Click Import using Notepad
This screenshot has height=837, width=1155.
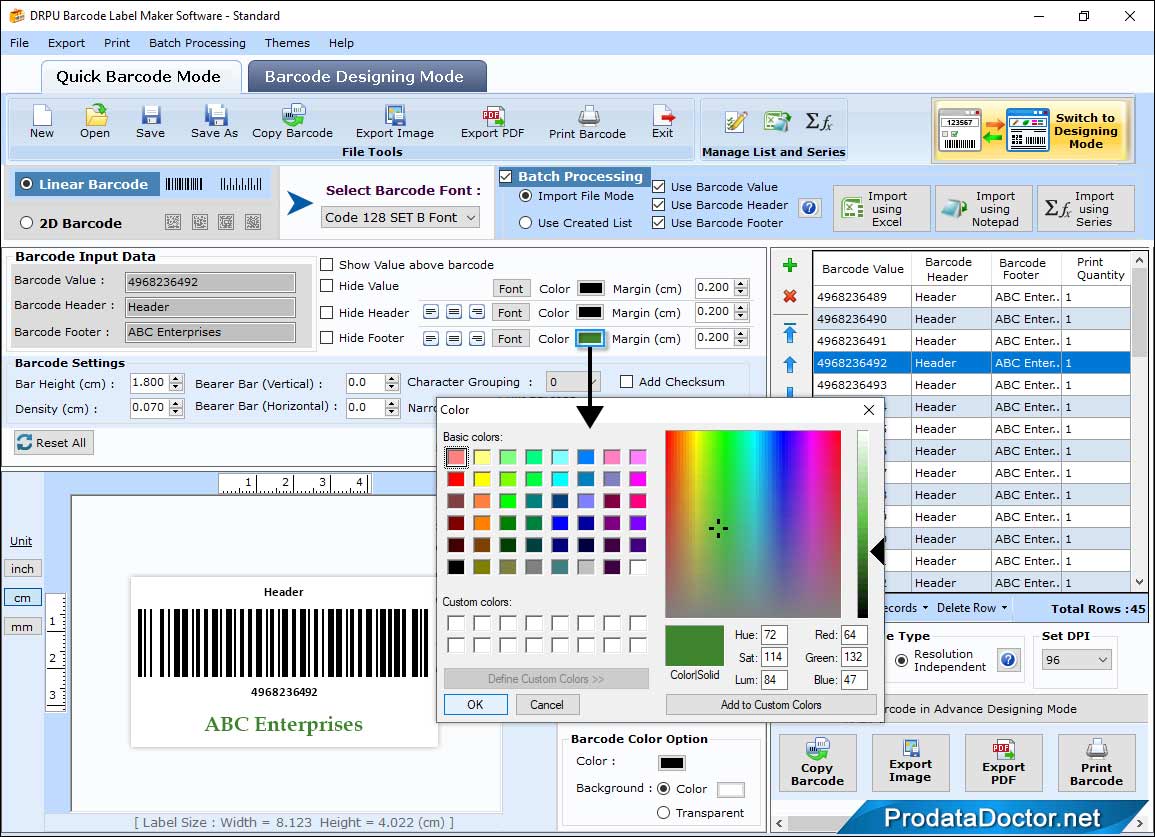coord(983,209)
